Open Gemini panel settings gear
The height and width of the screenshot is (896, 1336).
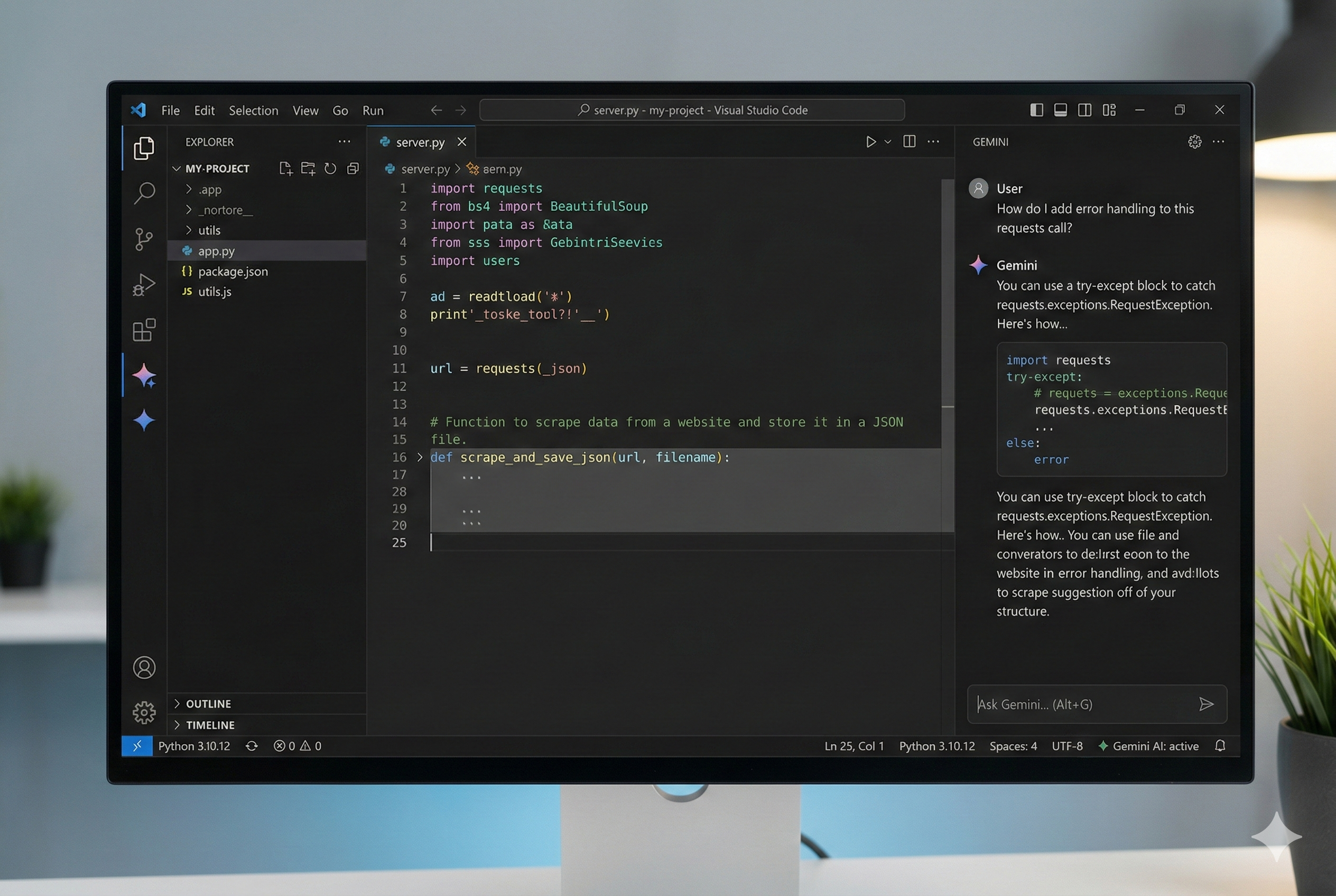(1194, 142)
